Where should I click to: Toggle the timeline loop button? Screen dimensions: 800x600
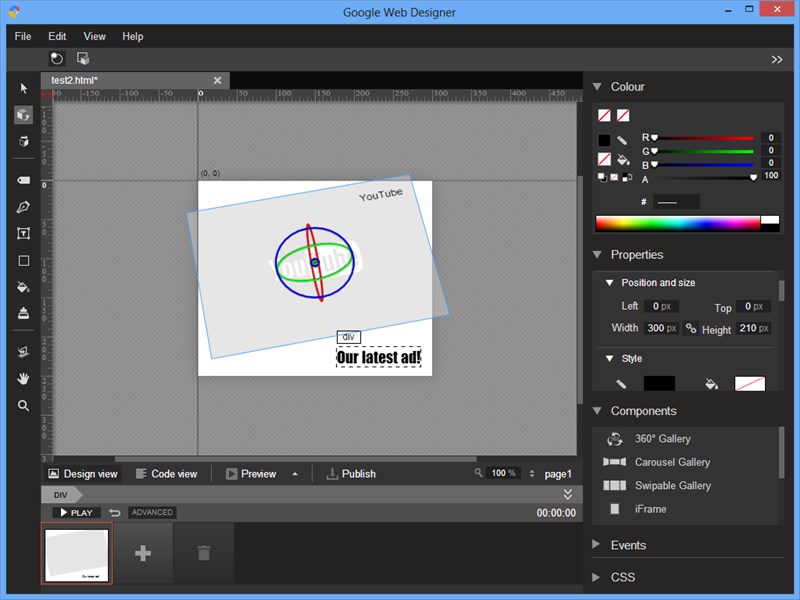(x=114, y=513)
